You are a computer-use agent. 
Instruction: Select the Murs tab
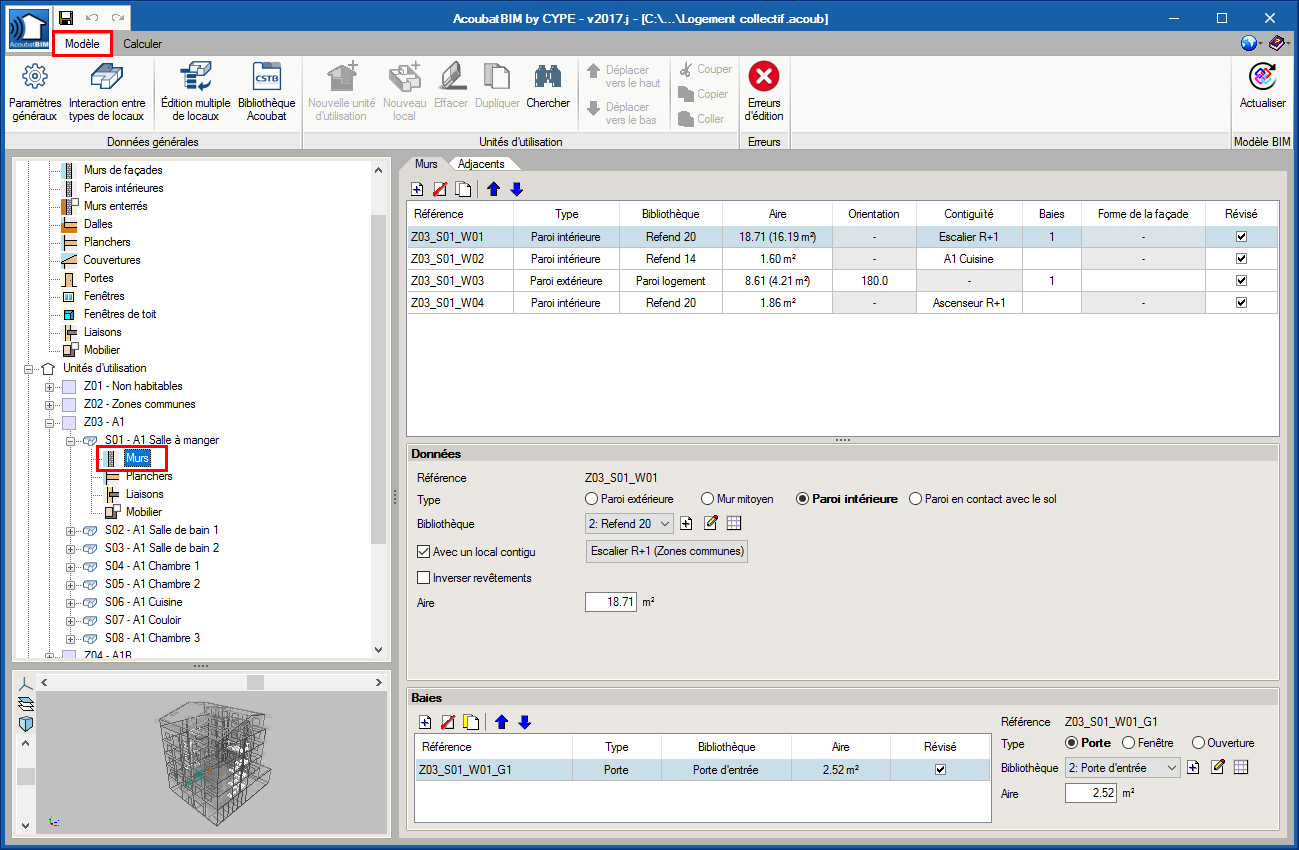426,163
